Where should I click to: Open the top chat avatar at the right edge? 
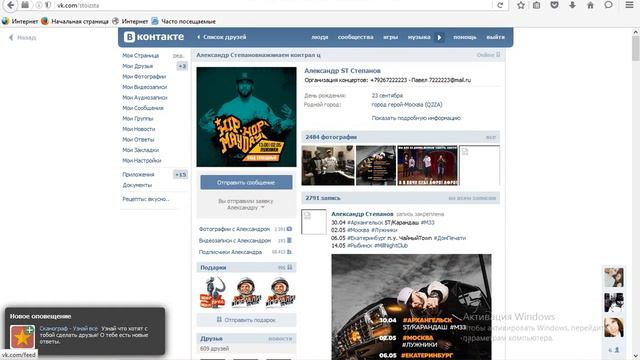click(x=613, y=278)
